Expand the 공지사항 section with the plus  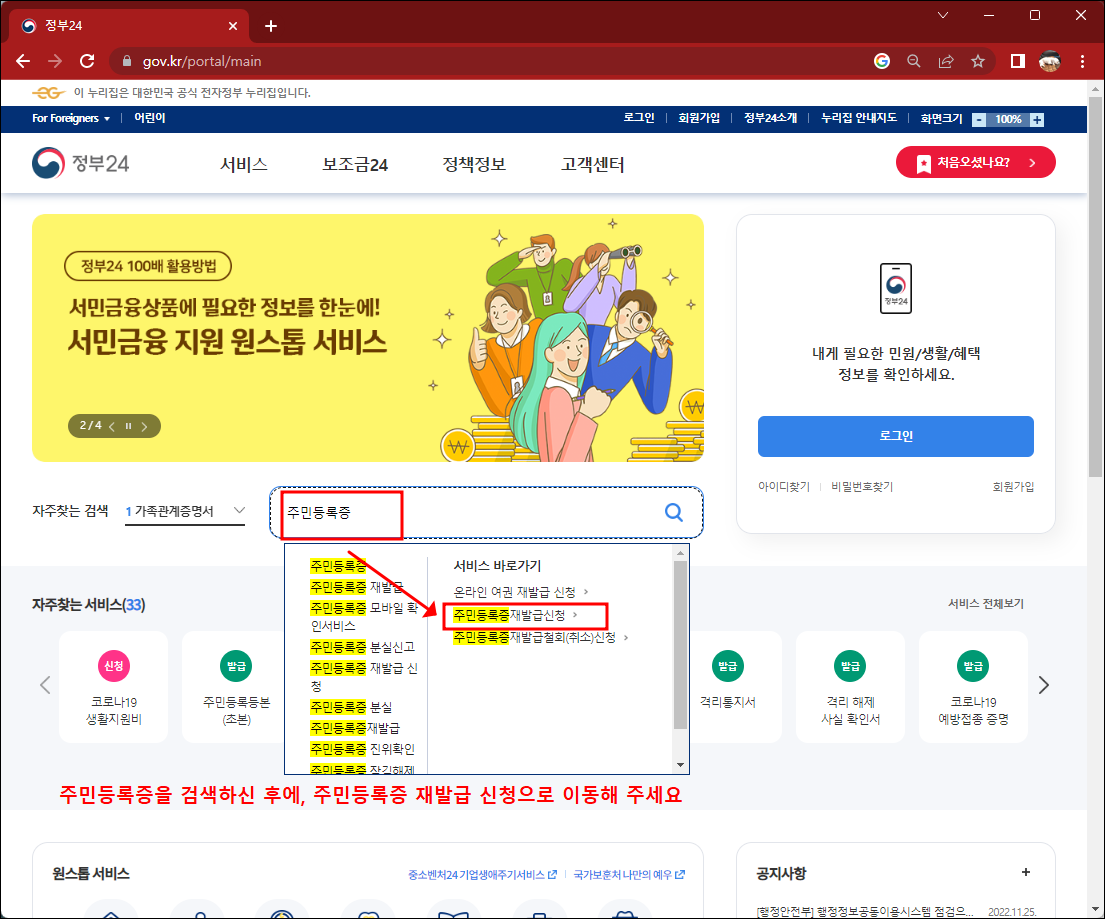pyautogui.click(x=1028, y=871)
